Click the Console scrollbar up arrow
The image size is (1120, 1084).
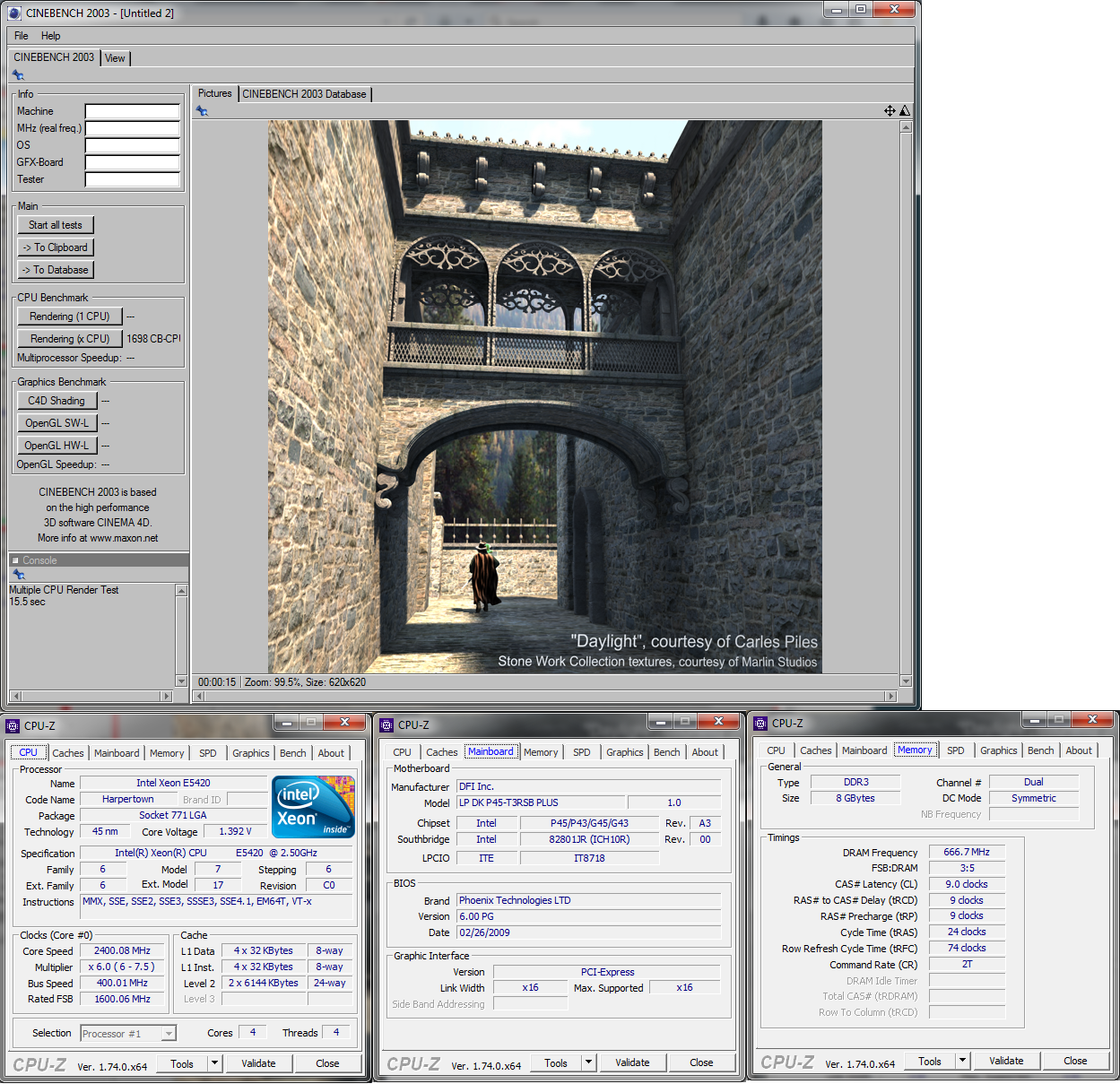(181, 591)
